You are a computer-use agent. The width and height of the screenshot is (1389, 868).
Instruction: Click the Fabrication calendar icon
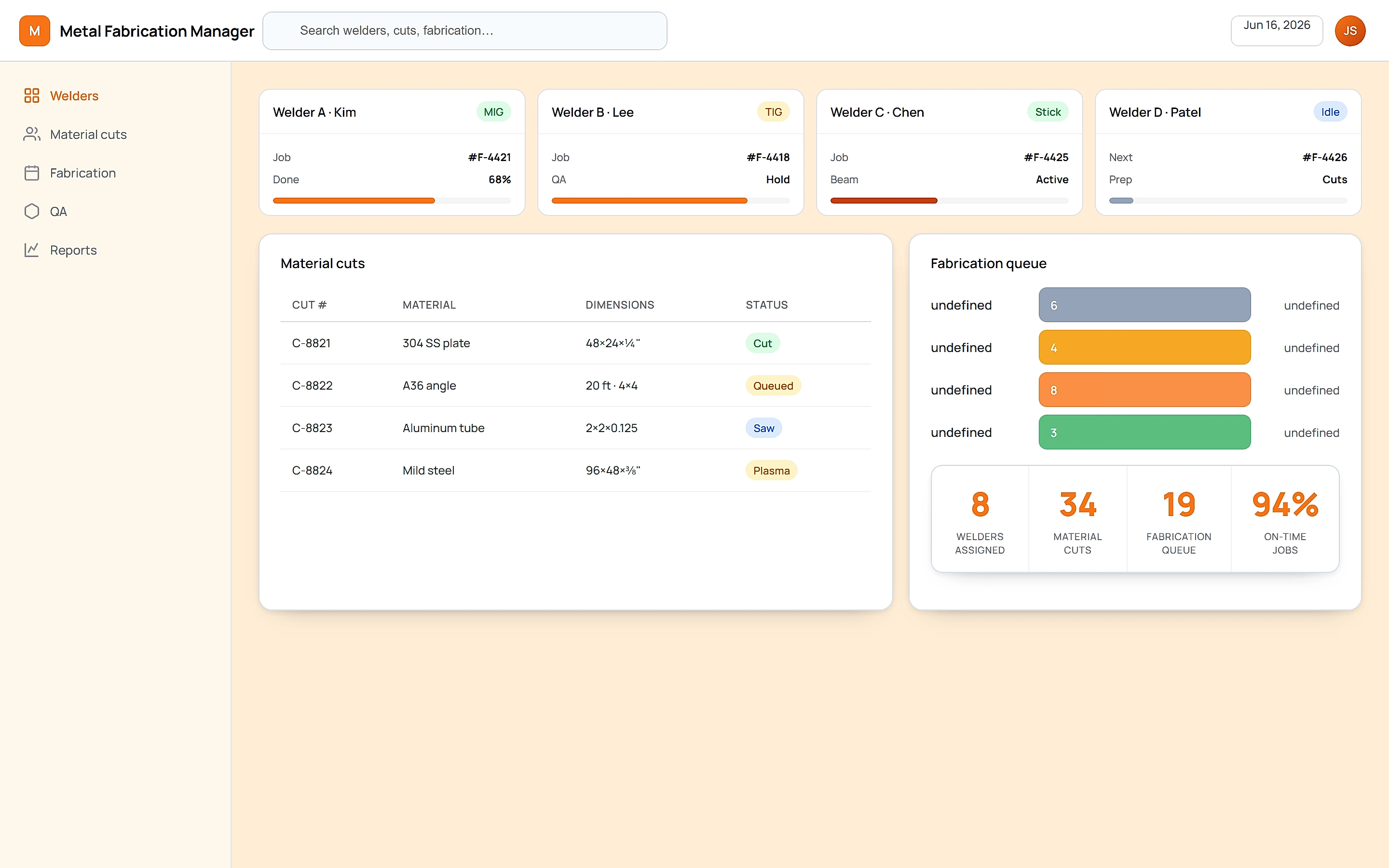pyautogui.click(x=31, y=173)
